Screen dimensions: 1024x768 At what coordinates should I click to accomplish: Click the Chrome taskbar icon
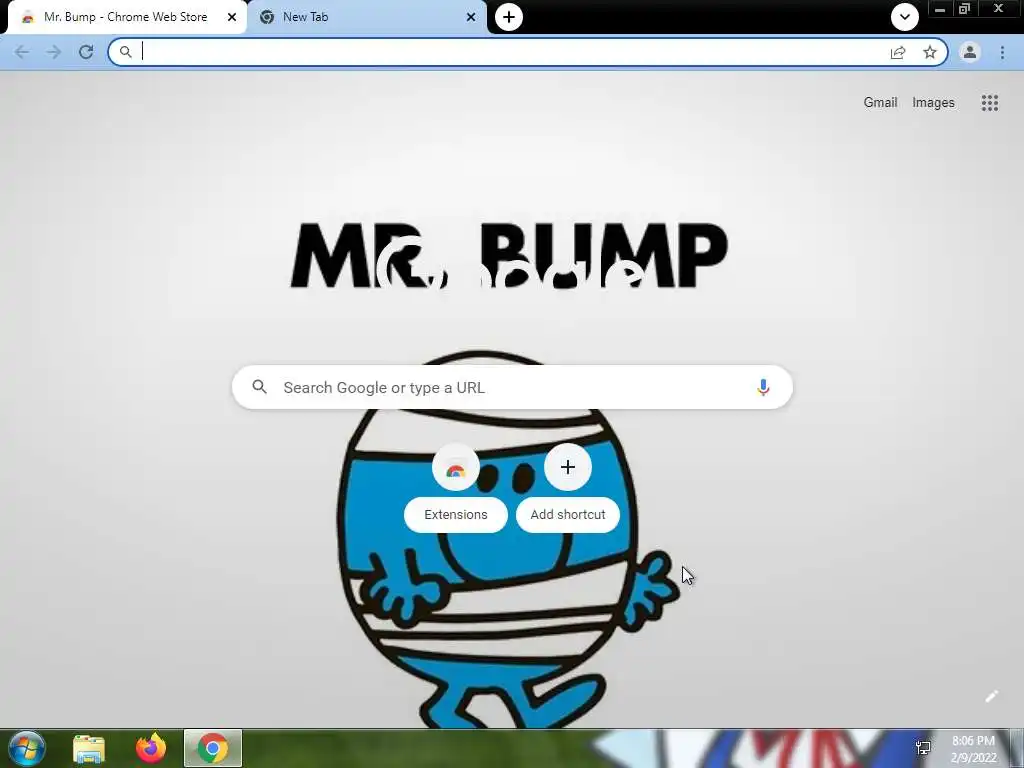pos(213,748)
